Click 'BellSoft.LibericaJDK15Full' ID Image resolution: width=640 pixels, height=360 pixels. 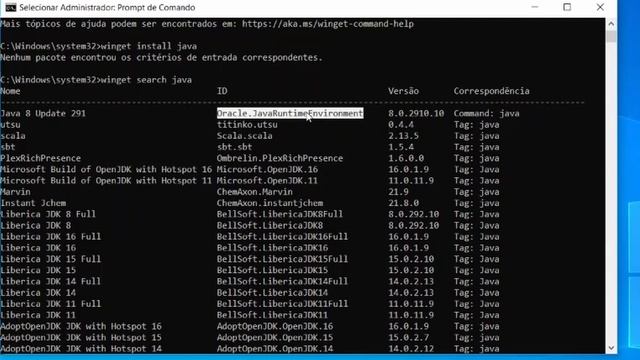pyautogui.click(x=282, y=259)
